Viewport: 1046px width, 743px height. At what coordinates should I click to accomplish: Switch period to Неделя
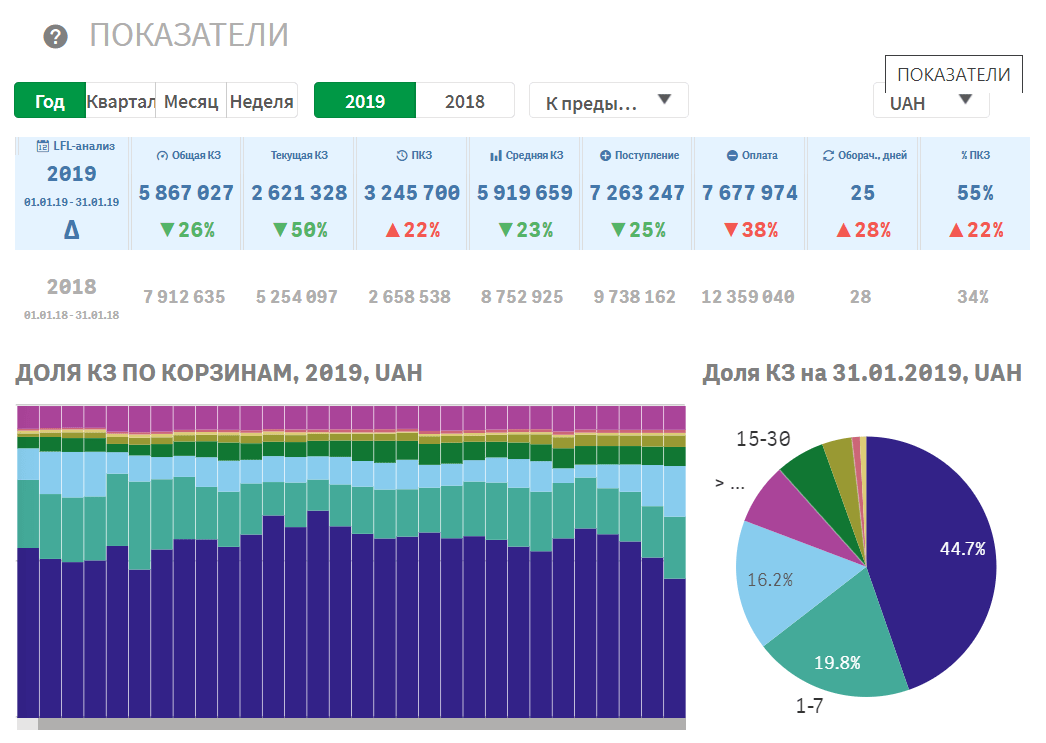tap(262, 101)
